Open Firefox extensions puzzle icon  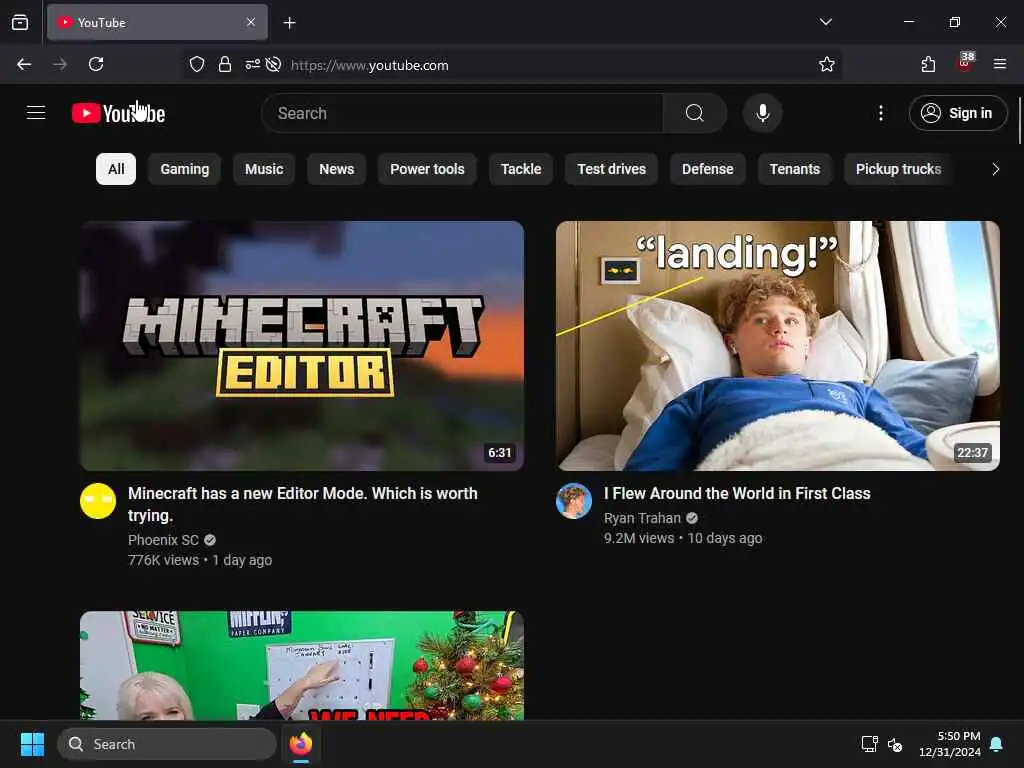pos(928,64)
